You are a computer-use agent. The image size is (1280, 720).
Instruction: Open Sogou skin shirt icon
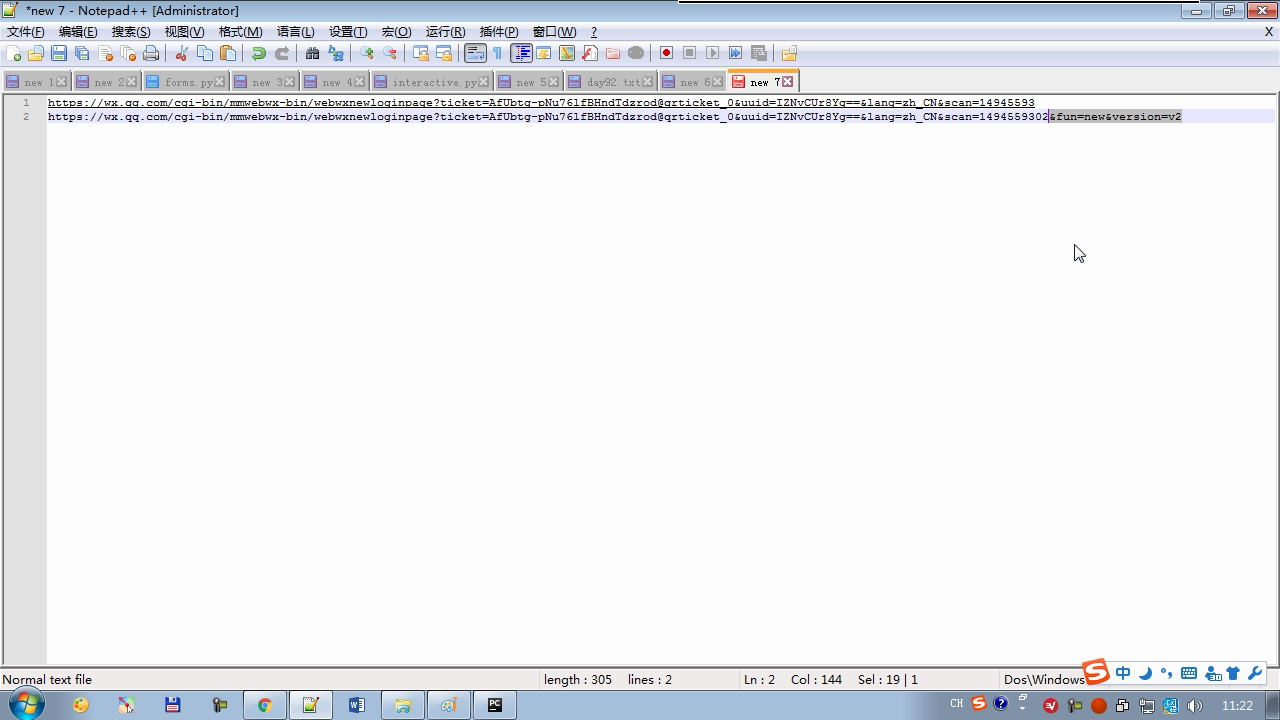(1233, 674)
